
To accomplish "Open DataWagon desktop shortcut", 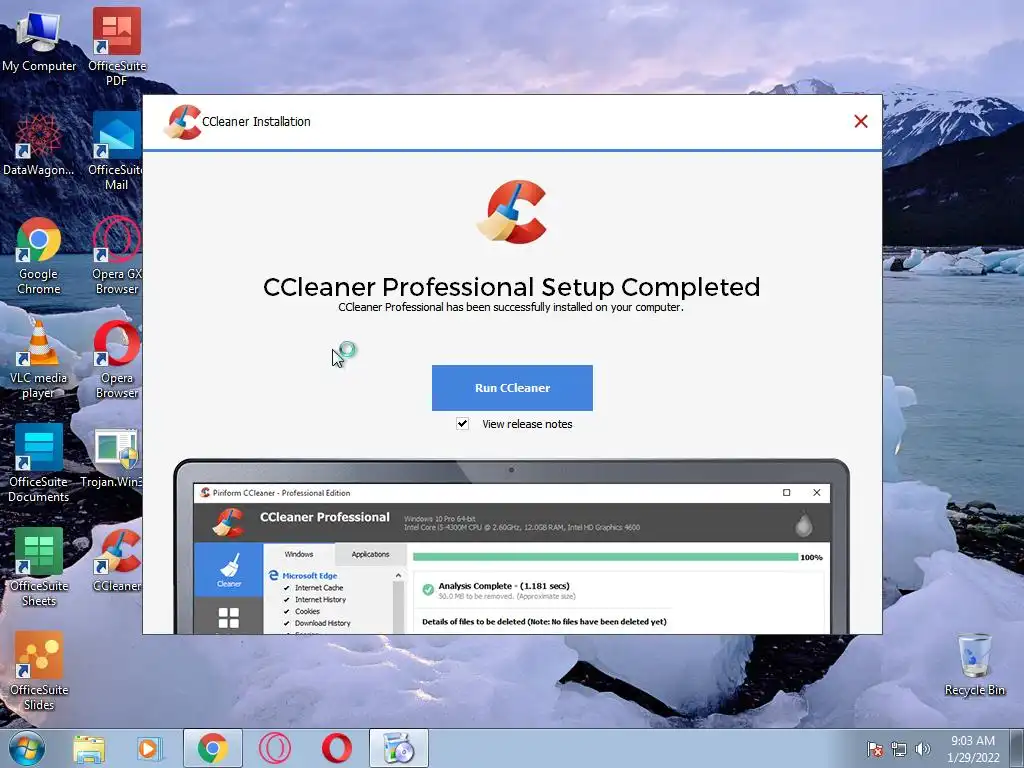I will click(x=39, y=145).
